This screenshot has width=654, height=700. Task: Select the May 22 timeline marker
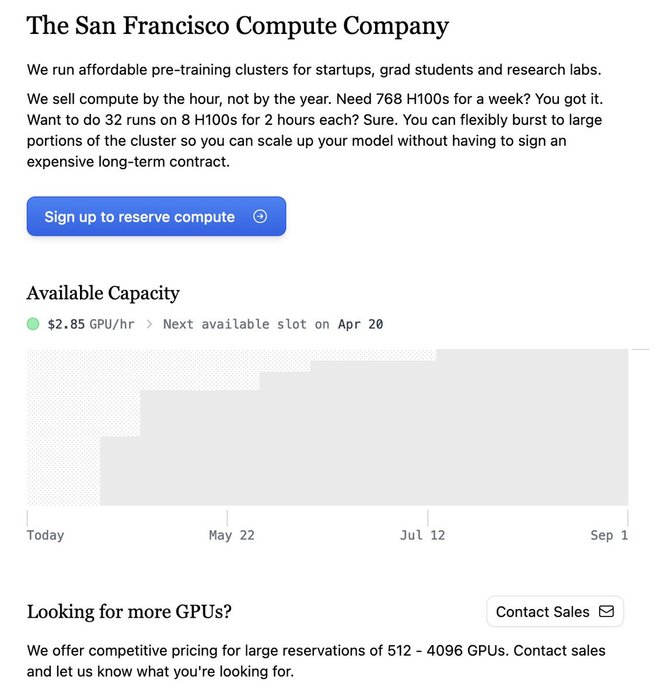click(231, 535)
